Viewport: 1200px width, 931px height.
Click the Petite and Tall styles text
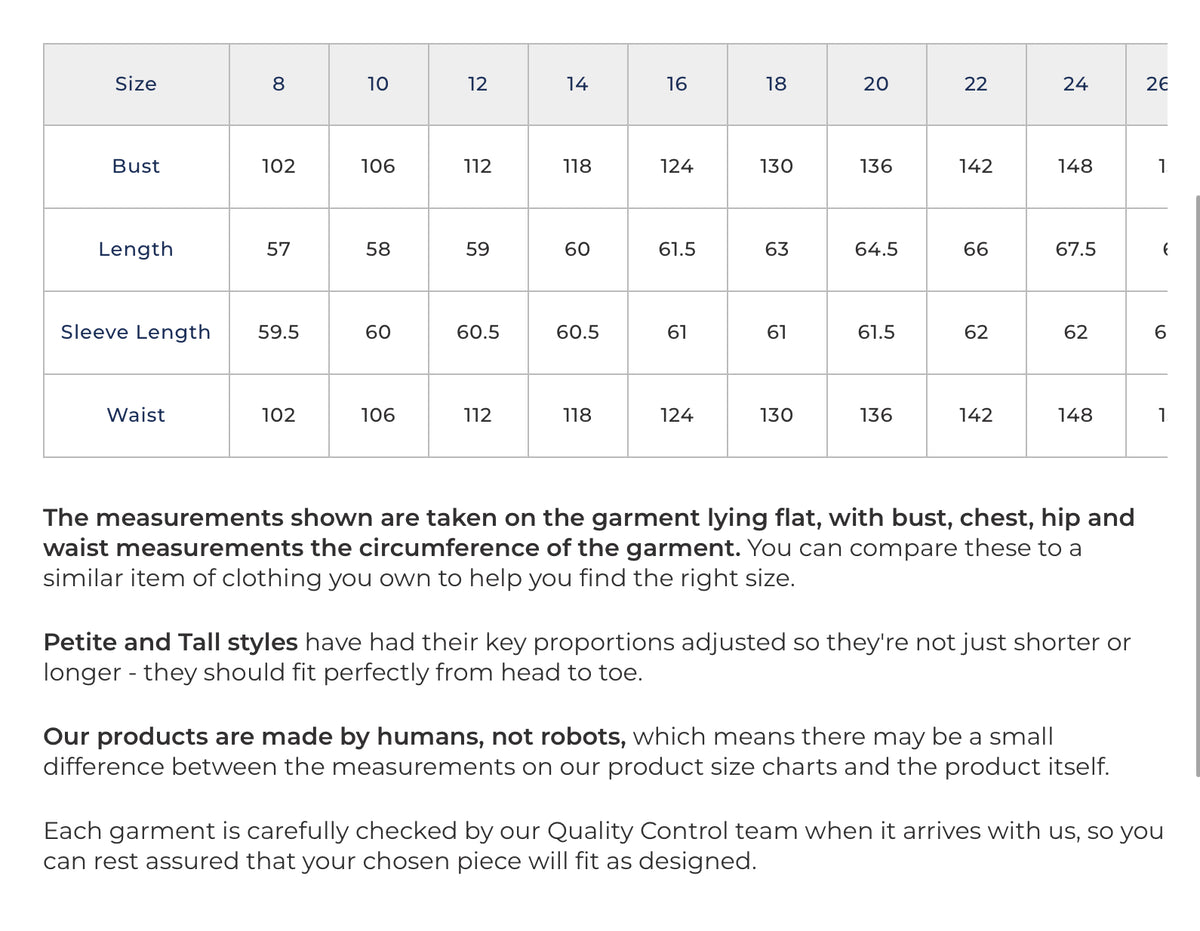(171, 642)
